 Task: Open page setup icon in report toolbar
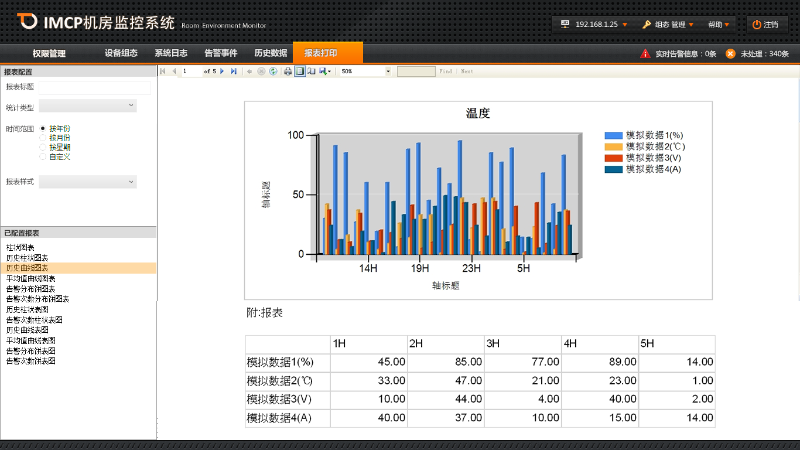[310, 72]
